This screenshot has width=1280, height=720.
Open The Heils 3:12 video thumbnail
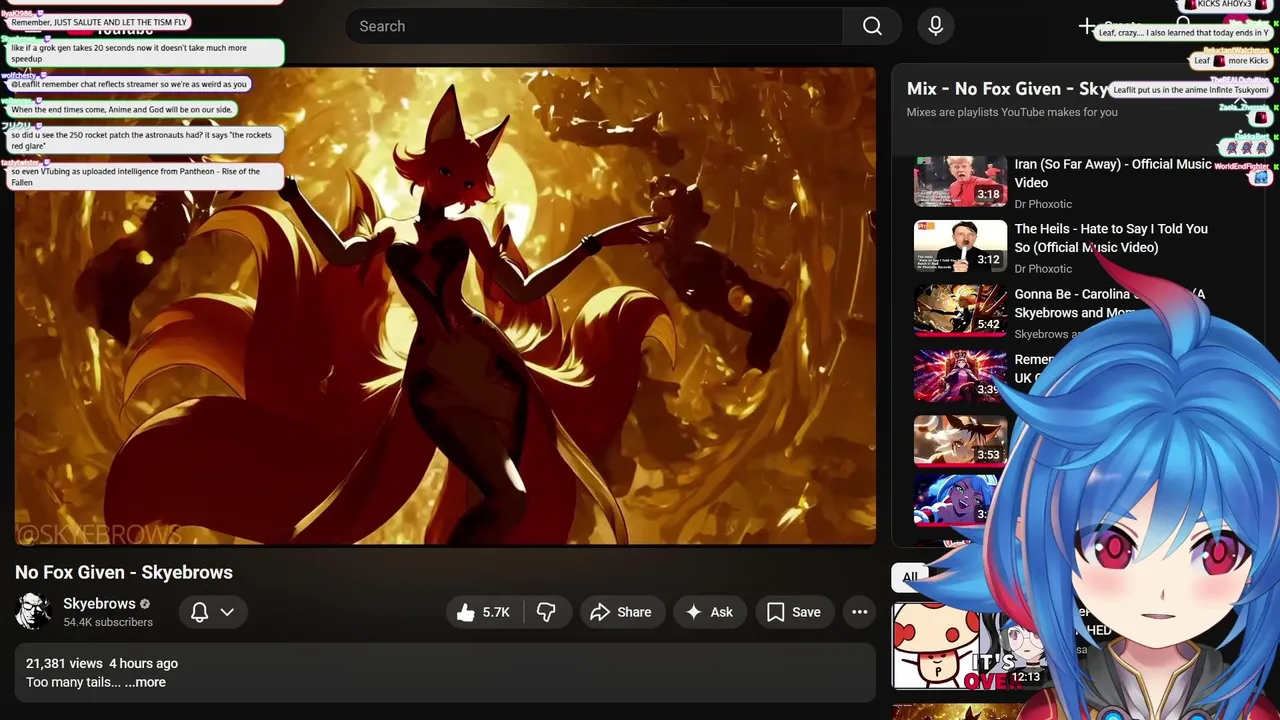(x=960, y=246)
